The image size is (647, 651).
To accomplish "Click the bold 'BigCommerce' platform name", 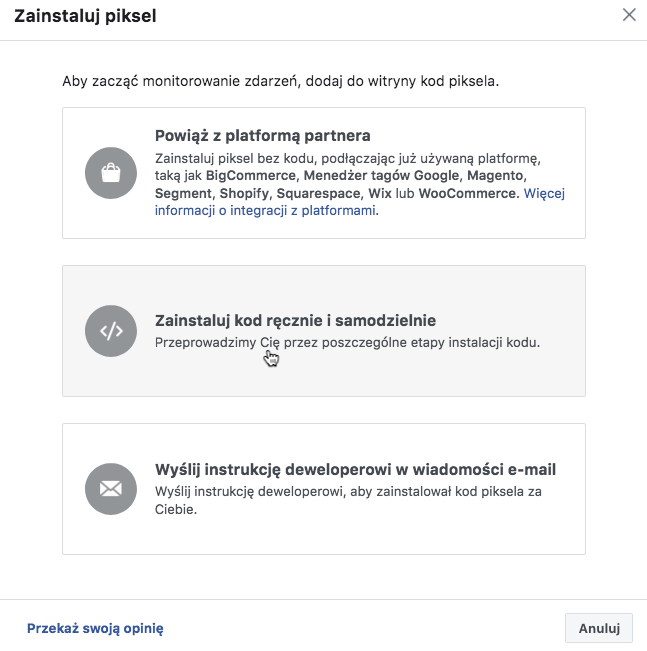I will pos(250,176).
